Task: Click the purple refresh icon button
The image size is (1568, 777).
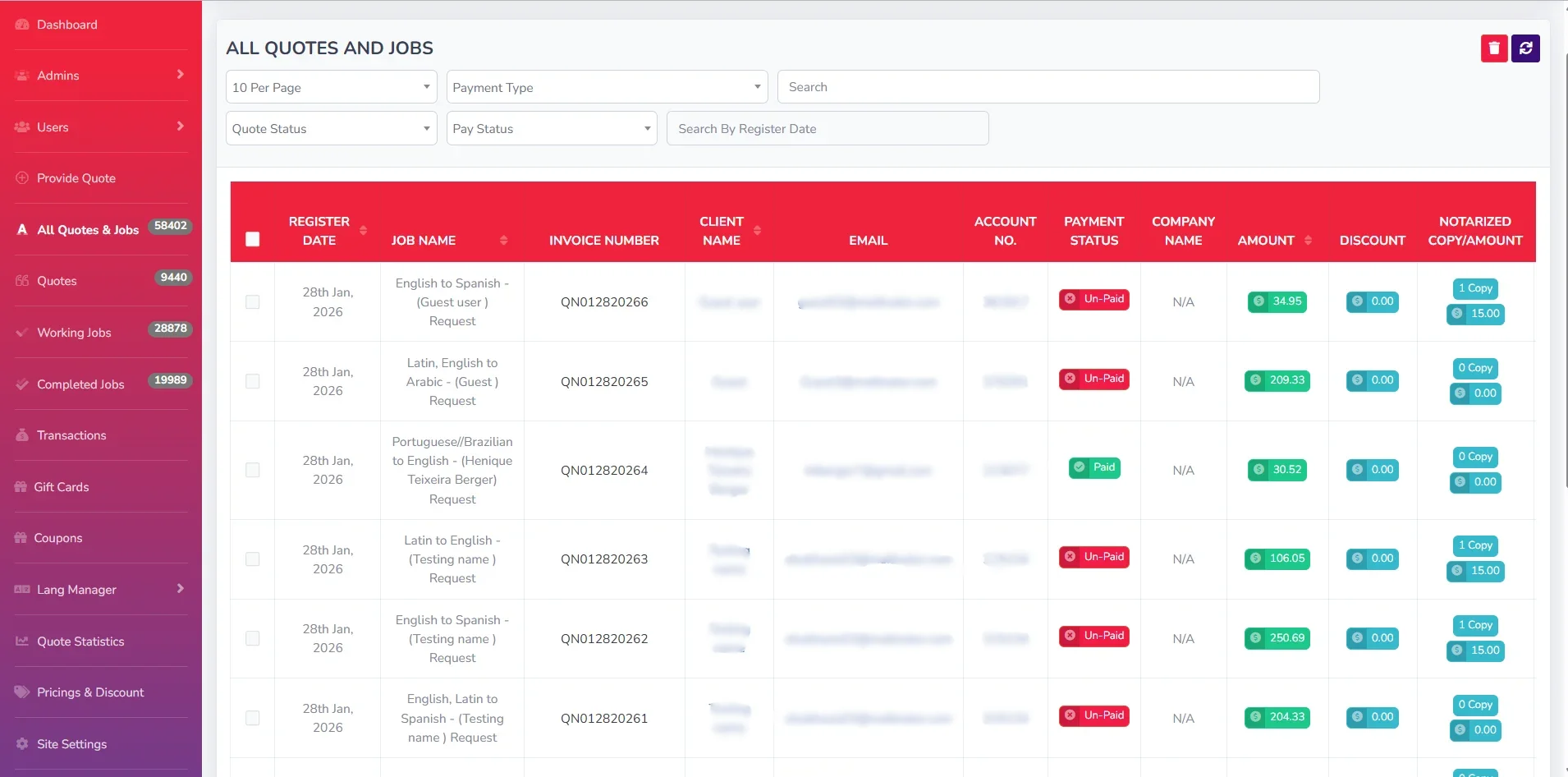Action: [x=1525, y=48]
